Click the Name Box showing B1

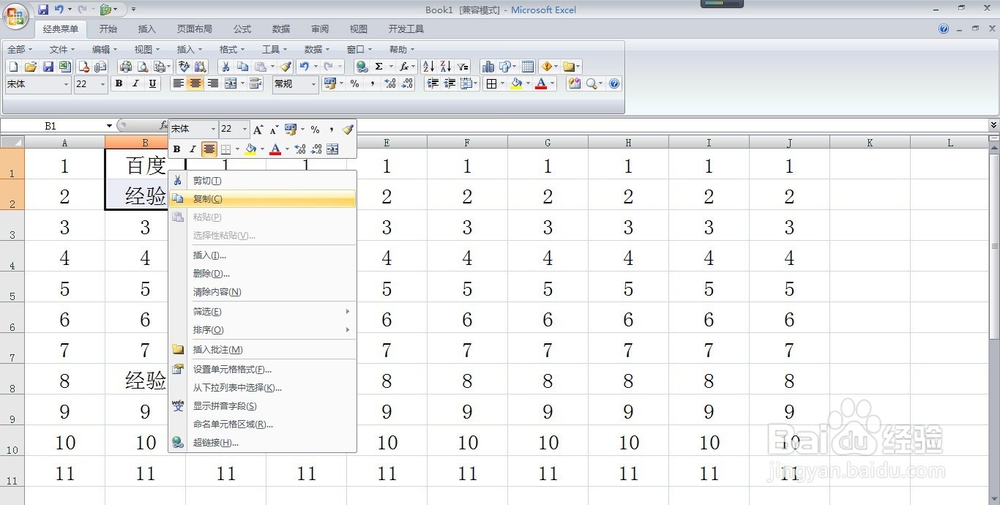pos(51,126)
